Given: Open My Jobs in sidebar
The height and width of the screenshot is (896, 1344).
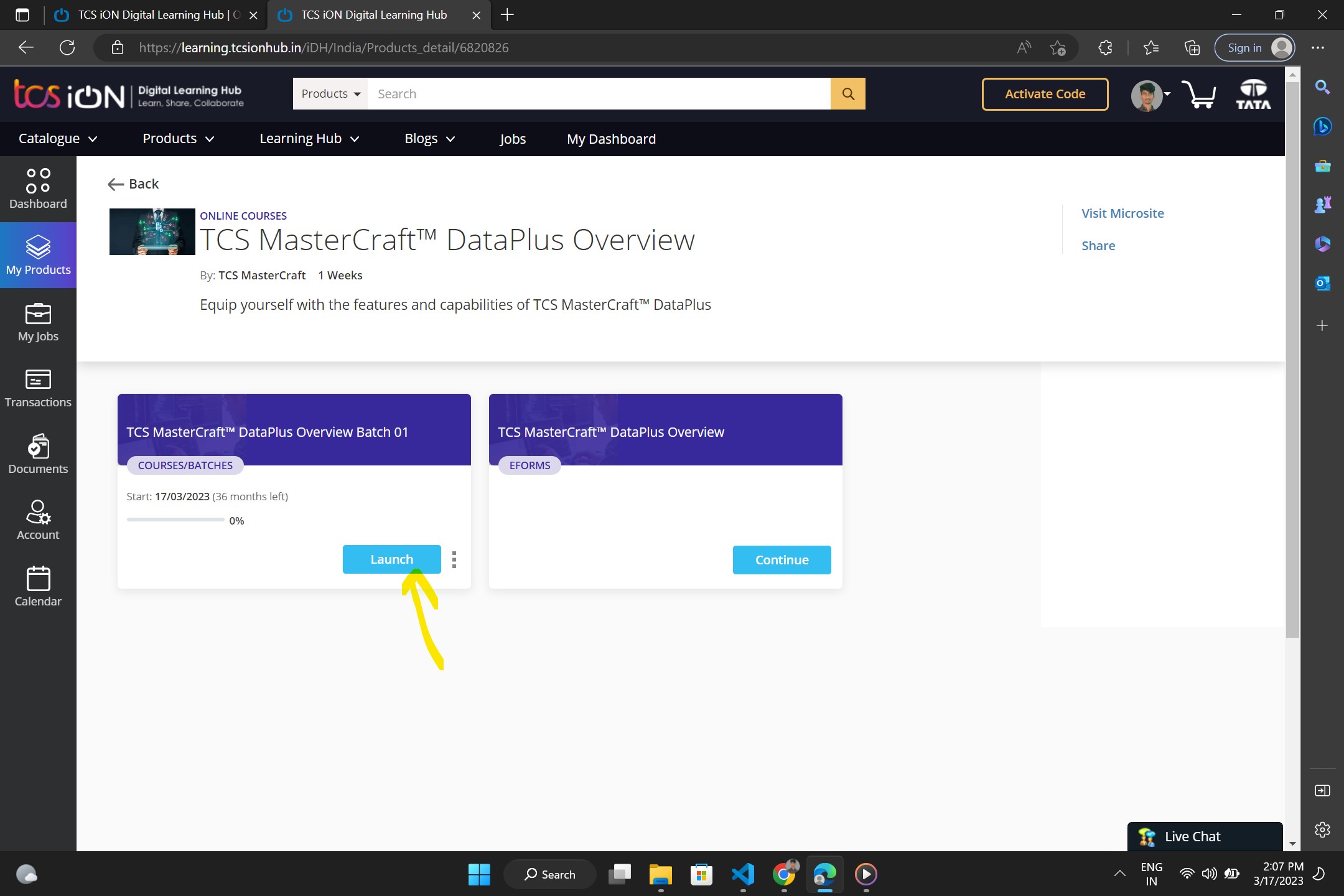Looking at the screenshot, I should pos(38,322).
